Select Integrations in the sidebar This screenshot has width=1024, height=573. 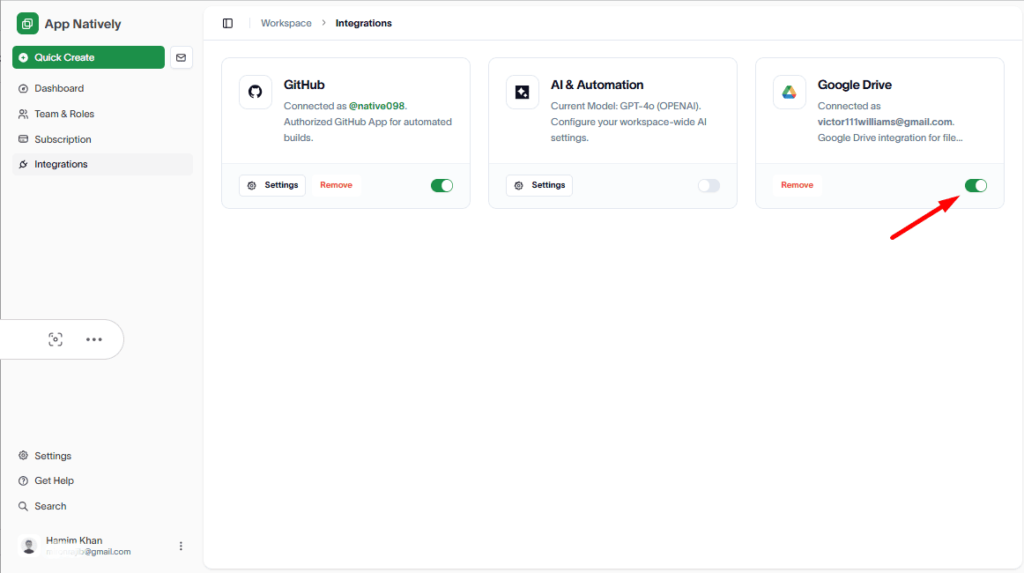(x=103, y=164)
